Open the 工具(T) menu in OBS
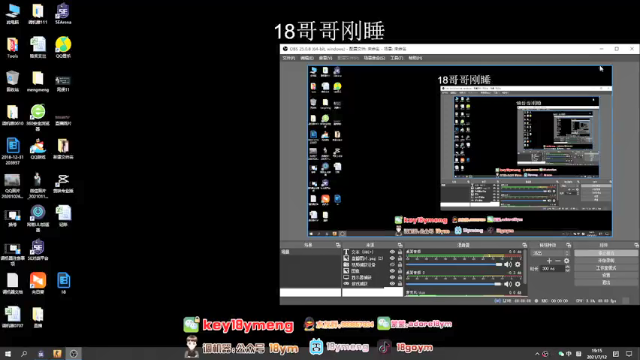This screenshot has height=360, width=640. (x=397, y=58)
